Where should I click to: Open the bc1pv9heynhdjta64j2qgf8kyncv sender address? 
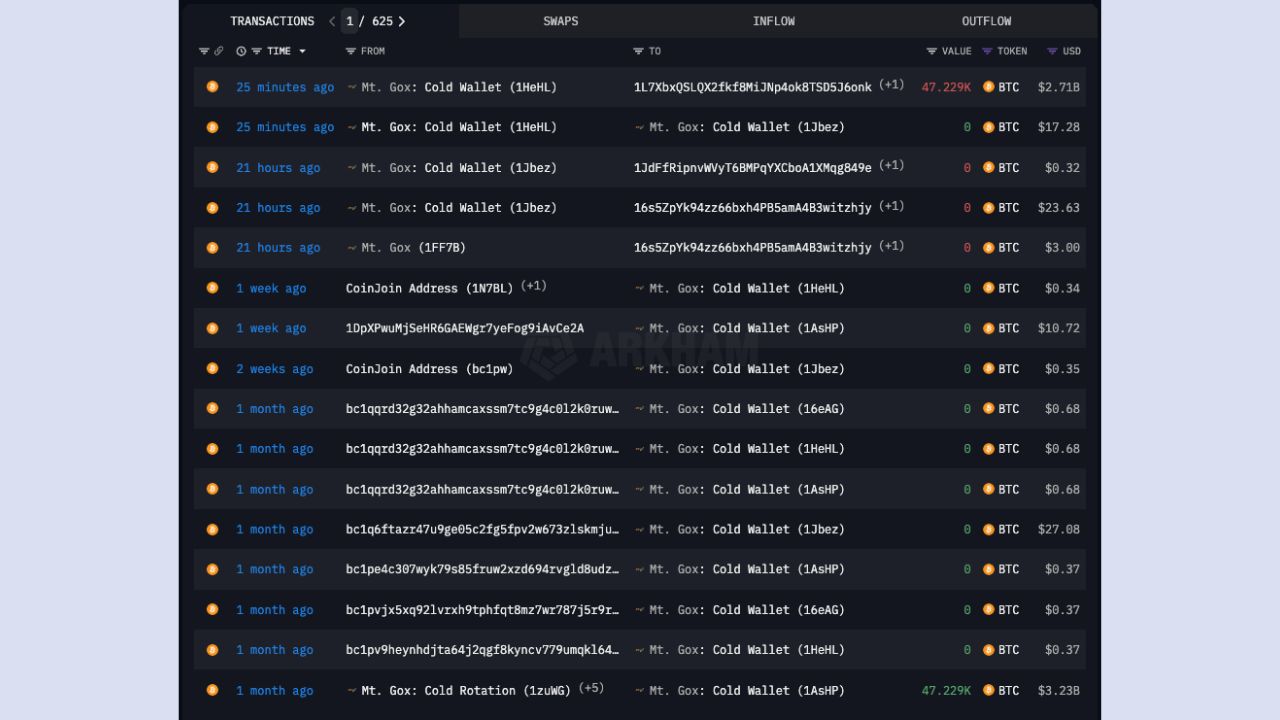coord(482,650)
